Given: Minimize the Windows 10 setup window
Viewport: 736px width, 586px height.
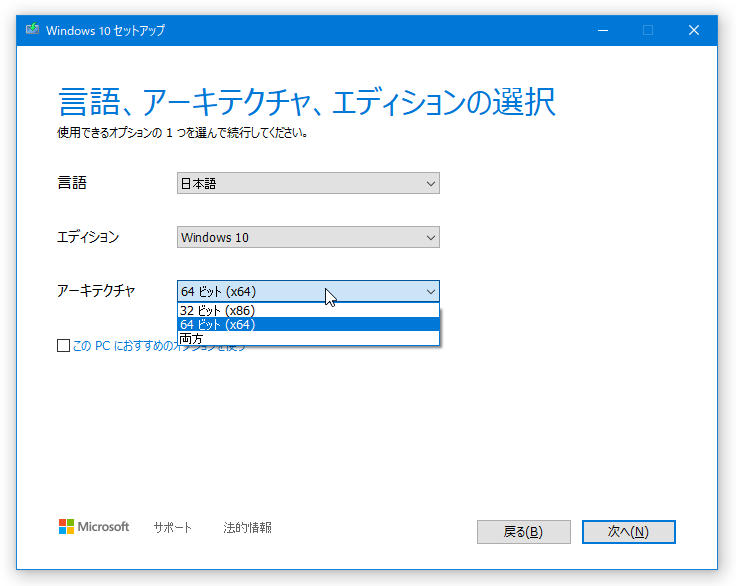Looking at the screenshot, I should [x=603, y=31].
